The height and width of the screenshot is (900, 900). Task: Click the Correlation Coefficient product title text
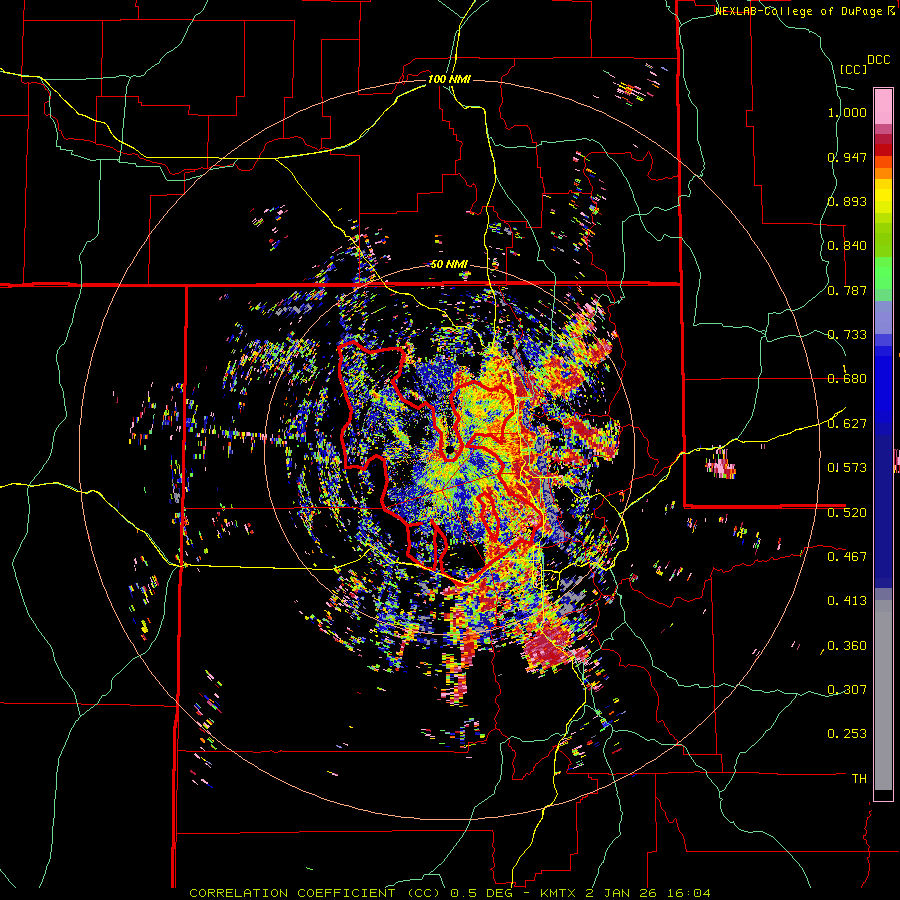tap(315, 893)
